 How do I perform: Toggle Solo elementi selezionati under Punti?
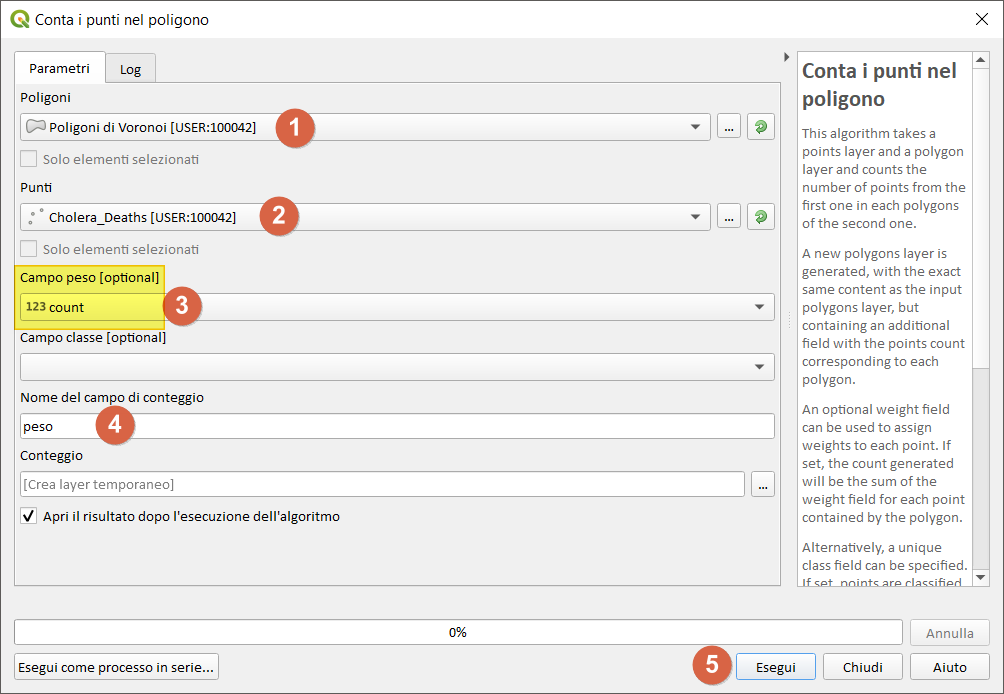click(29, 249)
